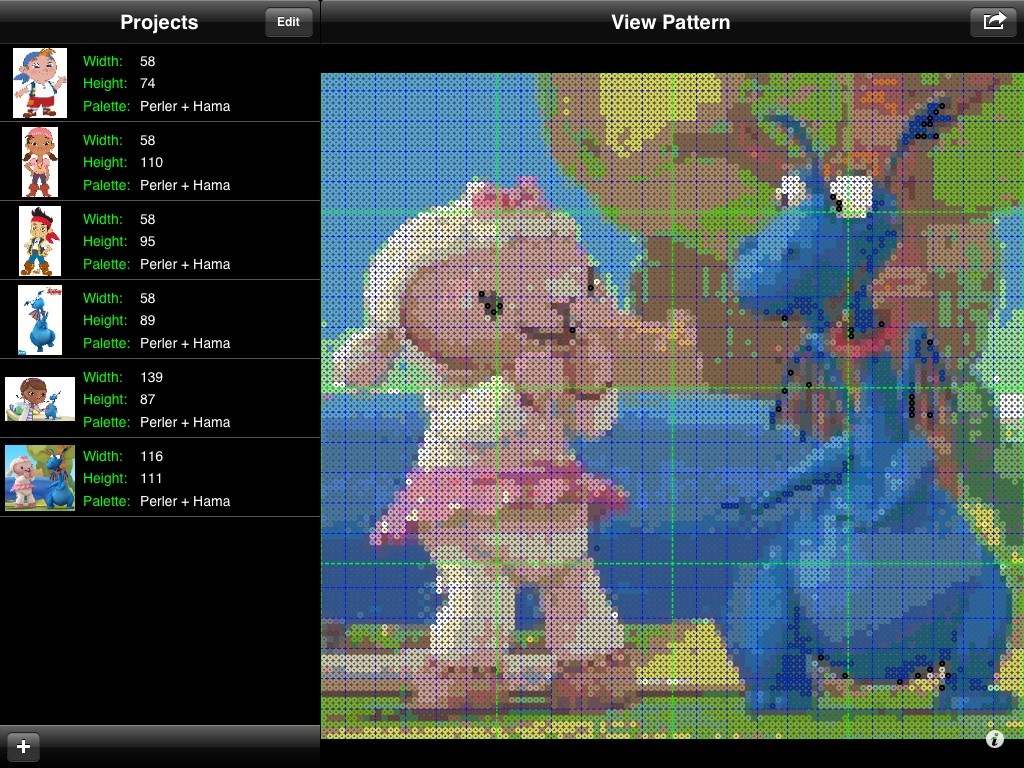Click the Height 74 value in project list
This screenshot has width=1024, height=768.
(148, 84)
